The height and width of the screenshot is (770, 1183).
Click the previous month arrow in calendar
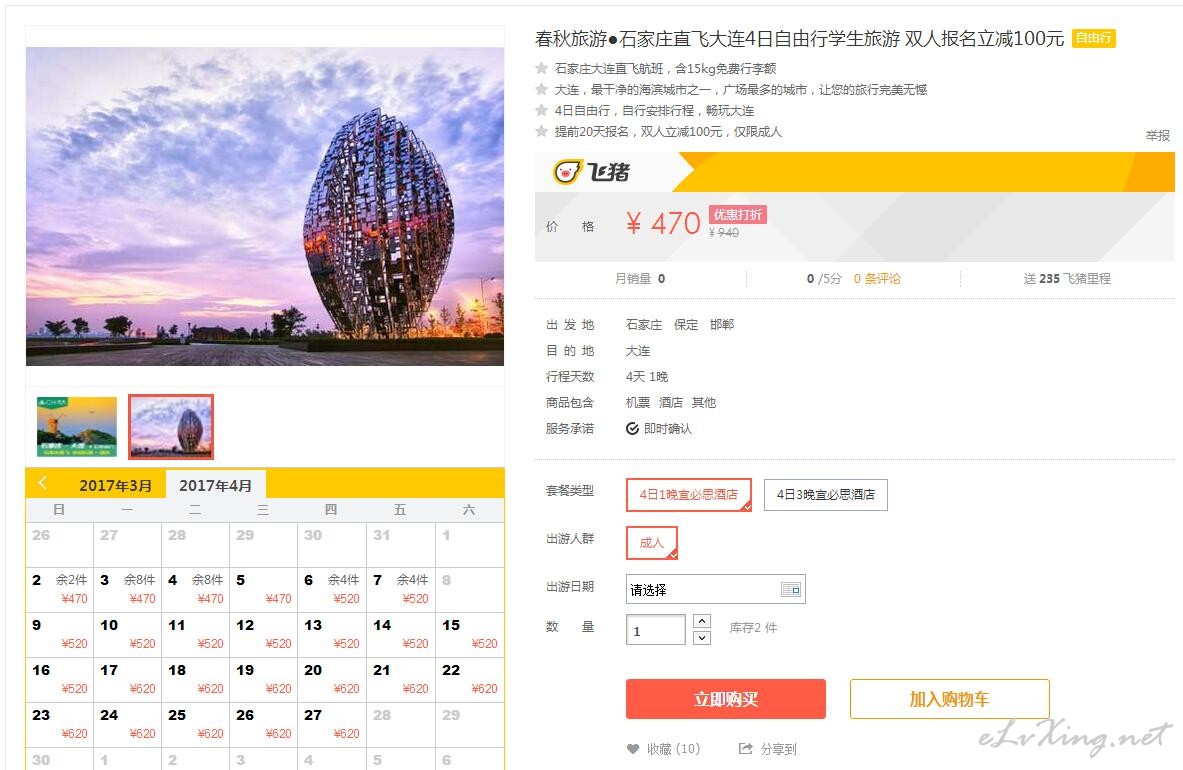43,483
